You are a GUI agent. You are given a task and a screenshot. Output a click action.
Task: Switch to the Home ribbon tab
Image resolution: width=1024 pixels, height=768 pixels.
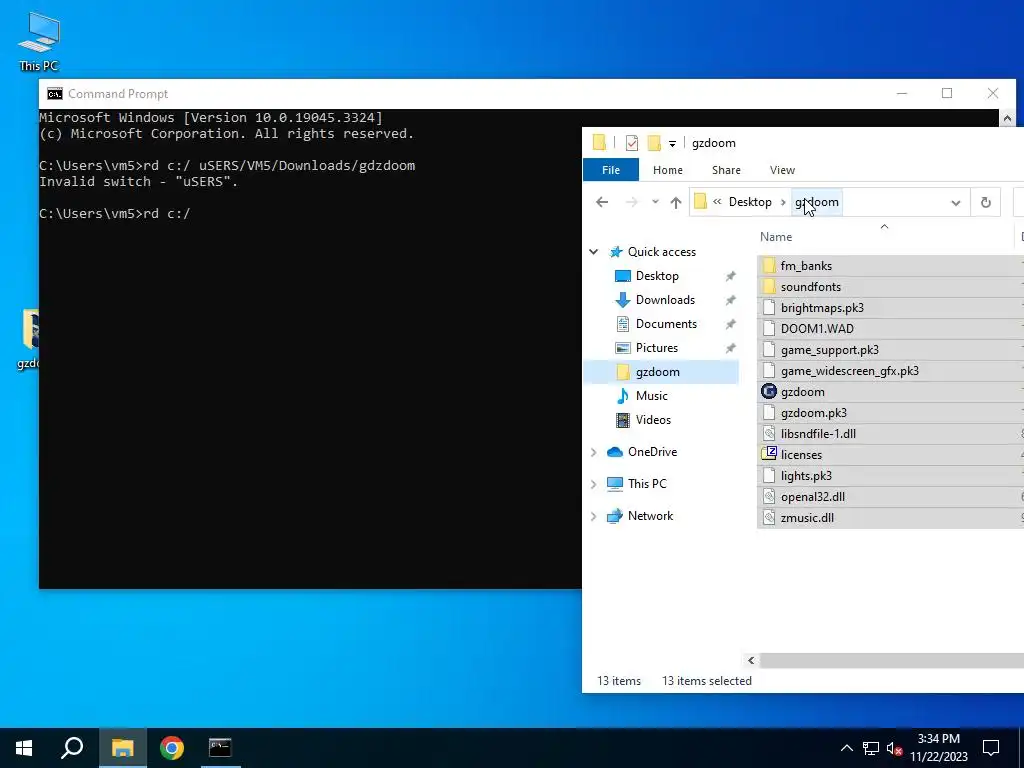[x=667, y=170]
